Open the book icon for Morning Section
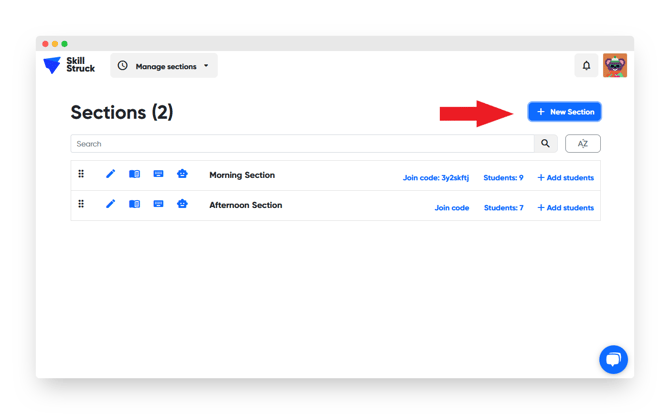The width and height of the screenshot is (670, 414). coord(134,174)
